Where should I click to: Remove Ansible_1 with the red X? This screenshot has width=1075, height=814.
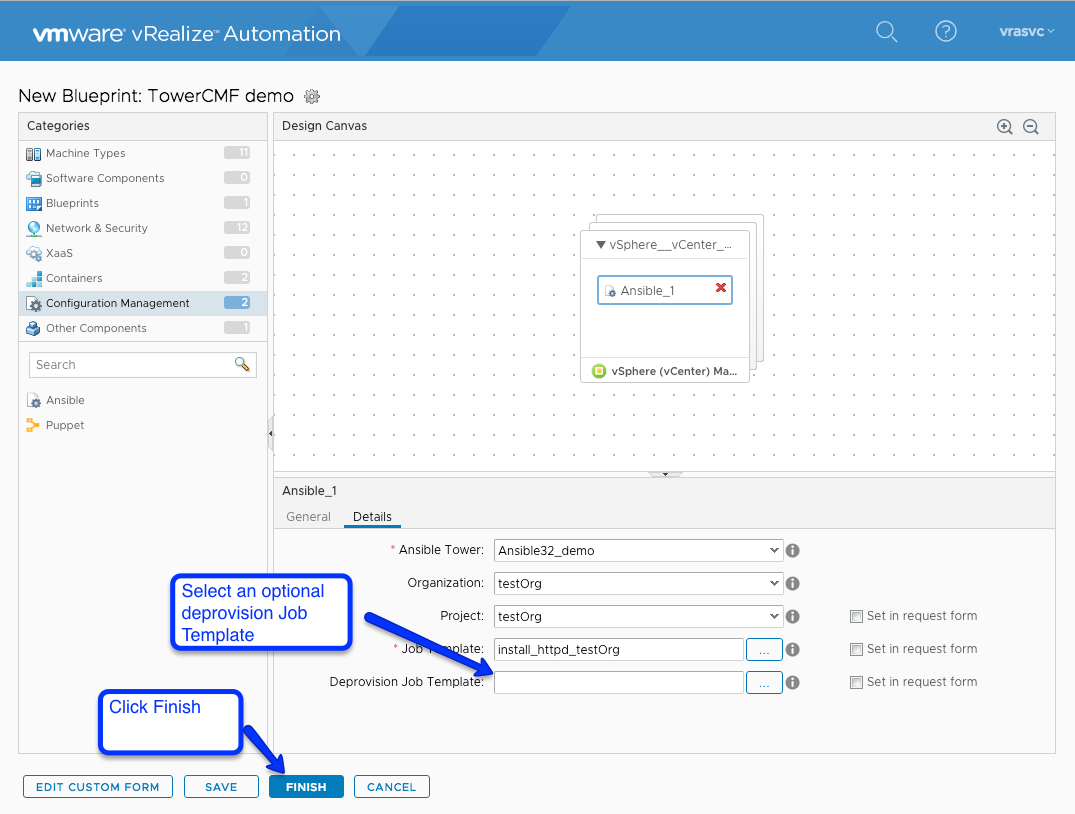click(721, 287)
